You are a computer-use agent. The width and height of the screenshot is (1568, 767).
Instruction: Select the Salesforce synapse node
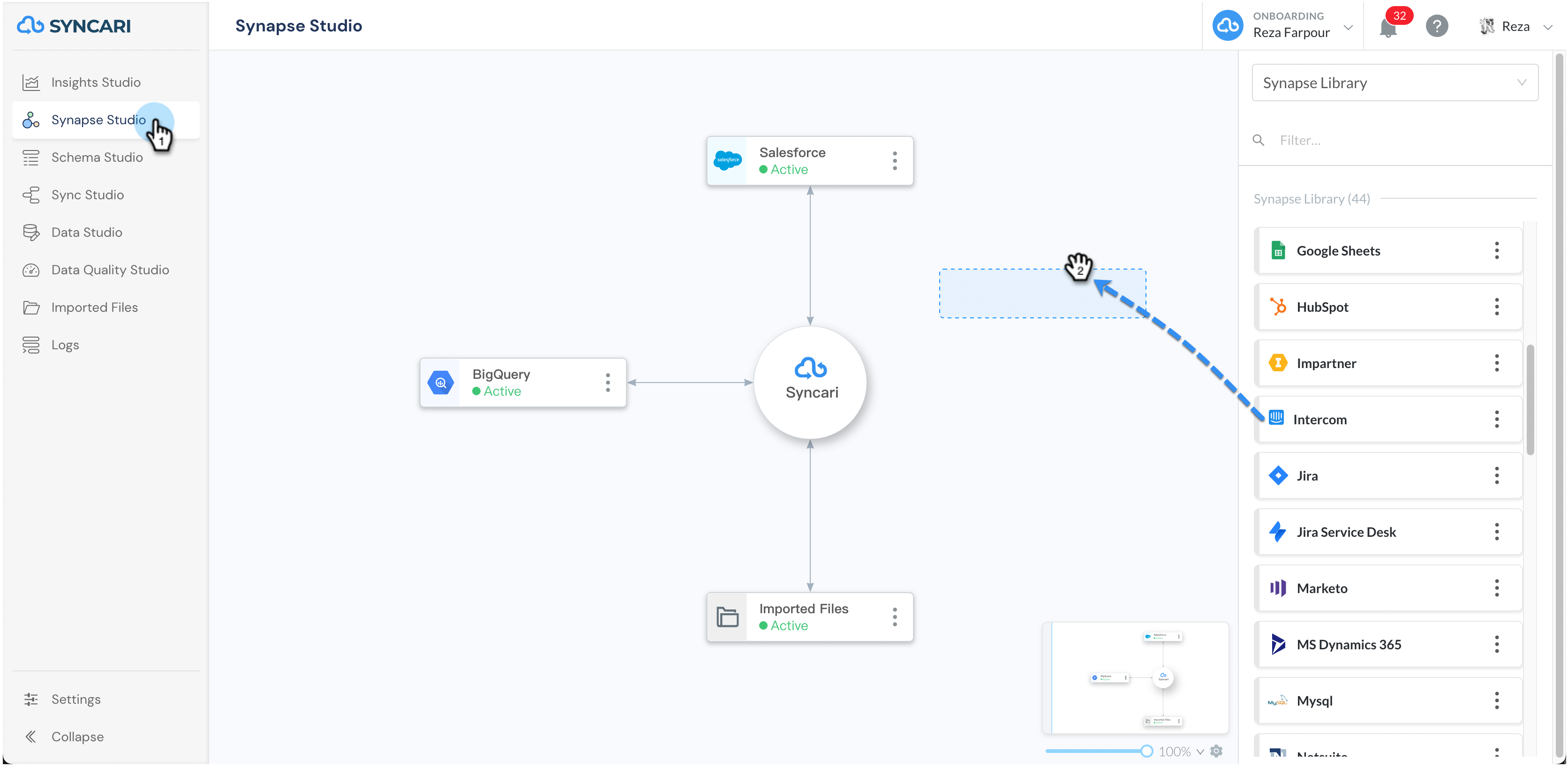point(810,161)
